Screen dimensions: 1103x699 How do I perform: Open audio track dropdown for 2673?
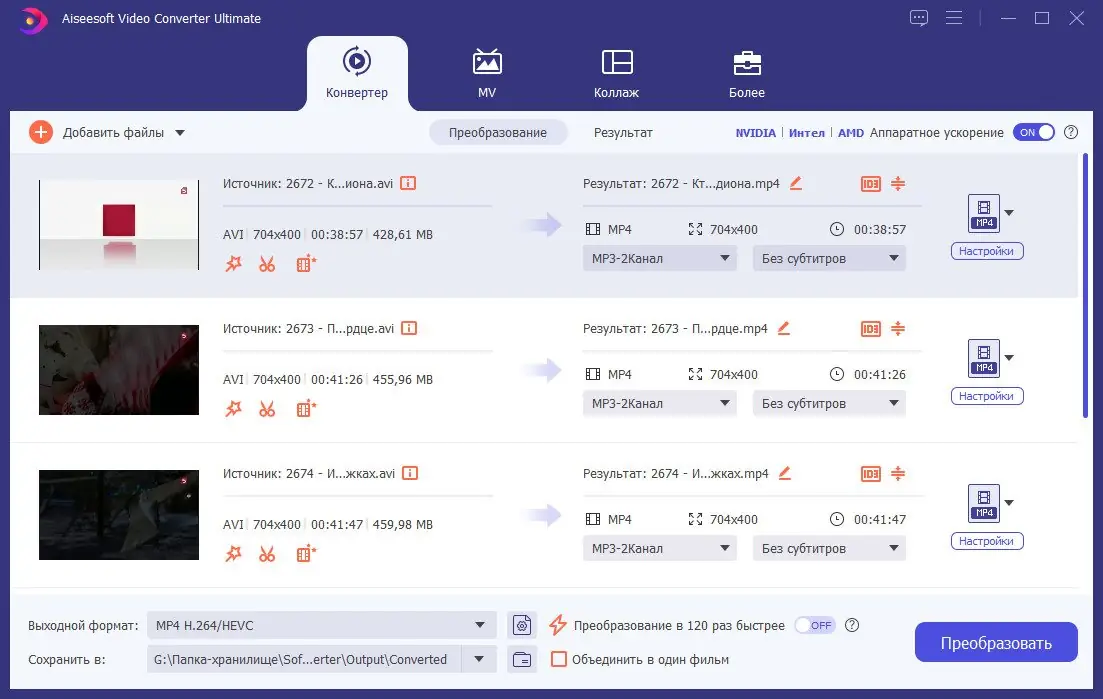pos(659,403)
